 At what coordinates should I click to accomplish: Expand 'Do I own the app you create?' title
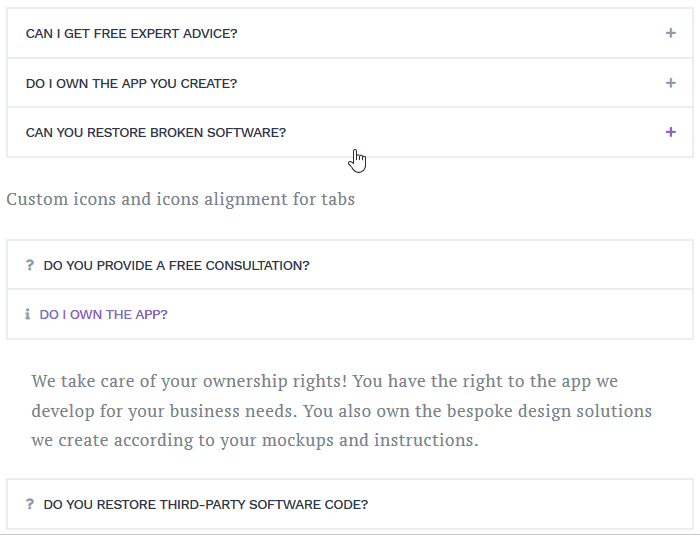131,84
